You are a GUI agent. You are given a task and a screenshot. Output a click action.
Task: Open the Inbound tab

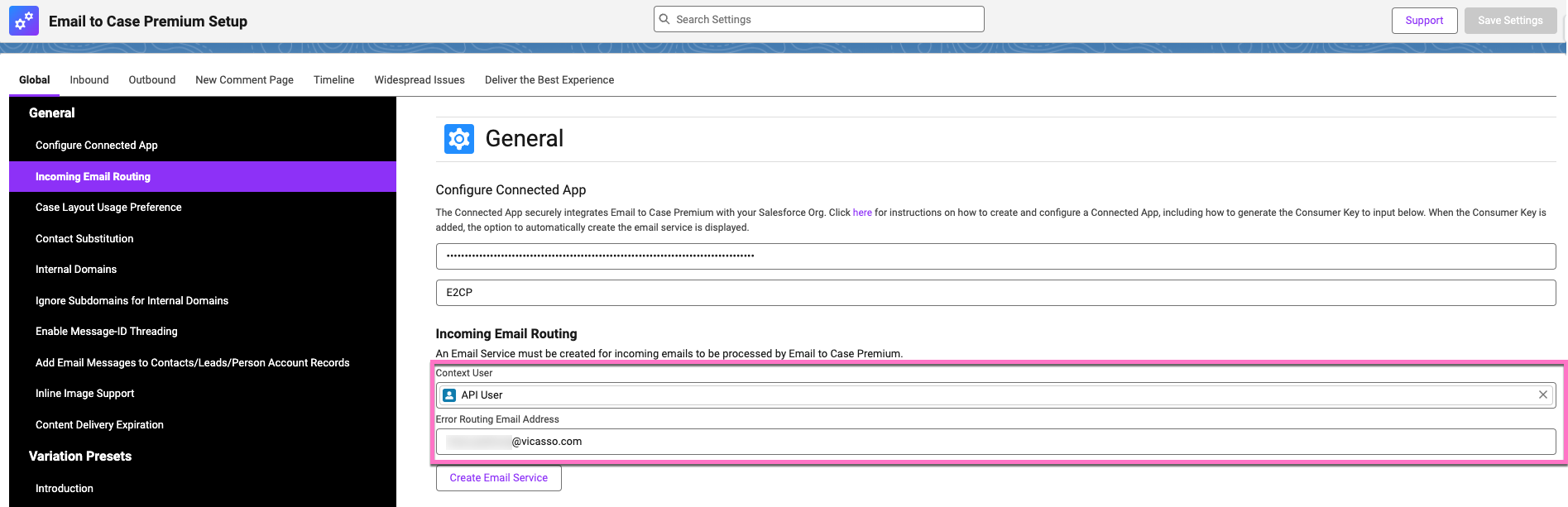(x=89, y=80)
